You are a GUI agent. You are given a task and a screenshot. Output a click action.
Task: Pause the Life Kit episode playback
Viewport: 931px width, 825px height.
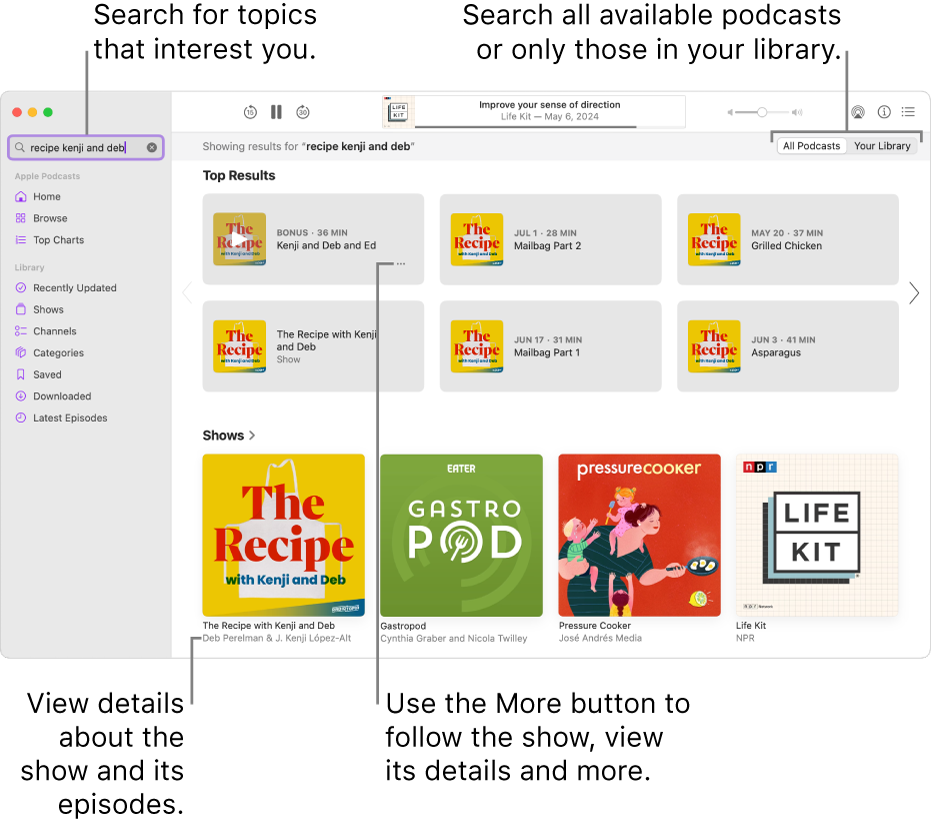tap(276, 112)
